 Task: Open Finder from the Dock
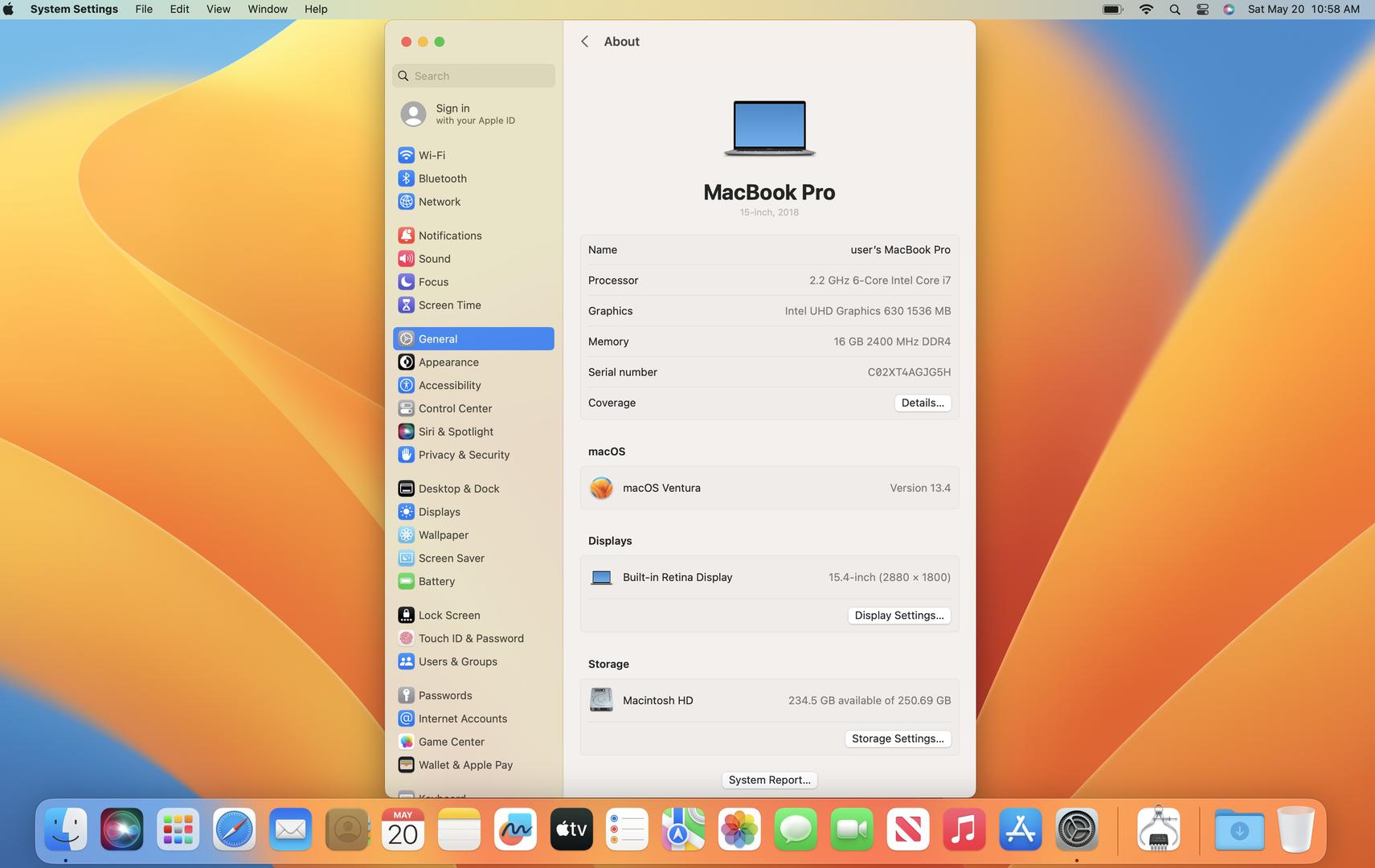point(65,829)
